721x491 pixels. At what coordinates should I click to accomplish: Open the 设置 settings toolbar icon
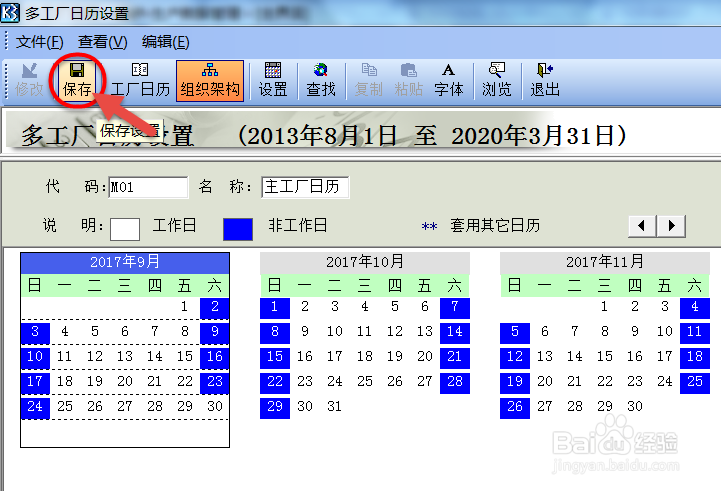[x=273, y=80]
